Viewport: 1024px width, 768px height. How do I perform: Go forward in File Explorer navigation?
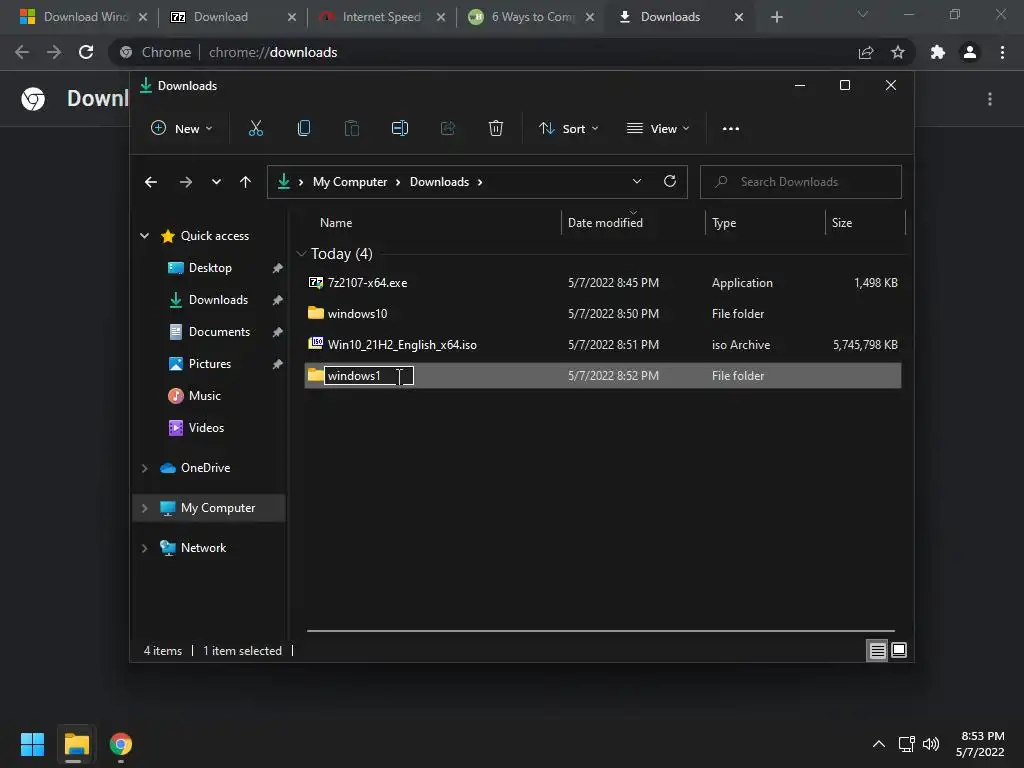(x=185, y=182)
